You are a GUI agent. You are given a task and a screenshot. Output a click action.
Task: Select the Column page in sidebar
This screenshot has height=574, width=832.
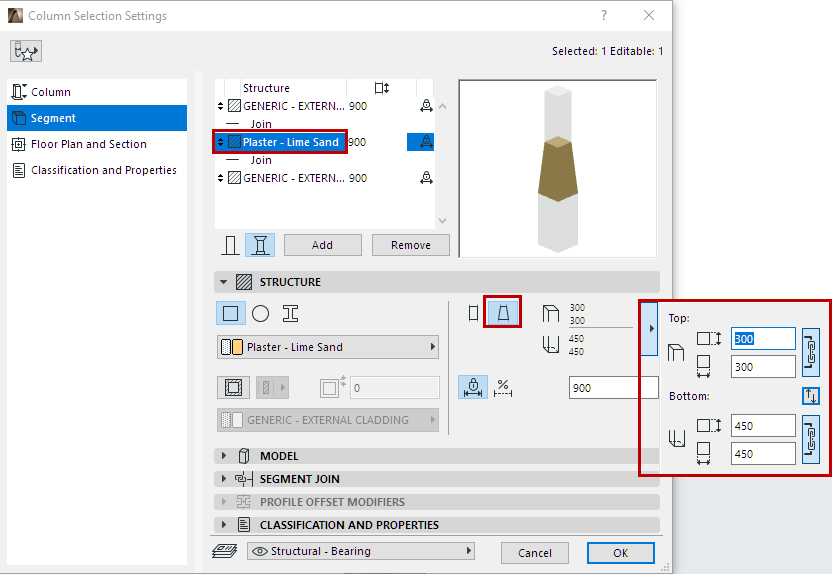pyautogui.click(x=97, y=92)
